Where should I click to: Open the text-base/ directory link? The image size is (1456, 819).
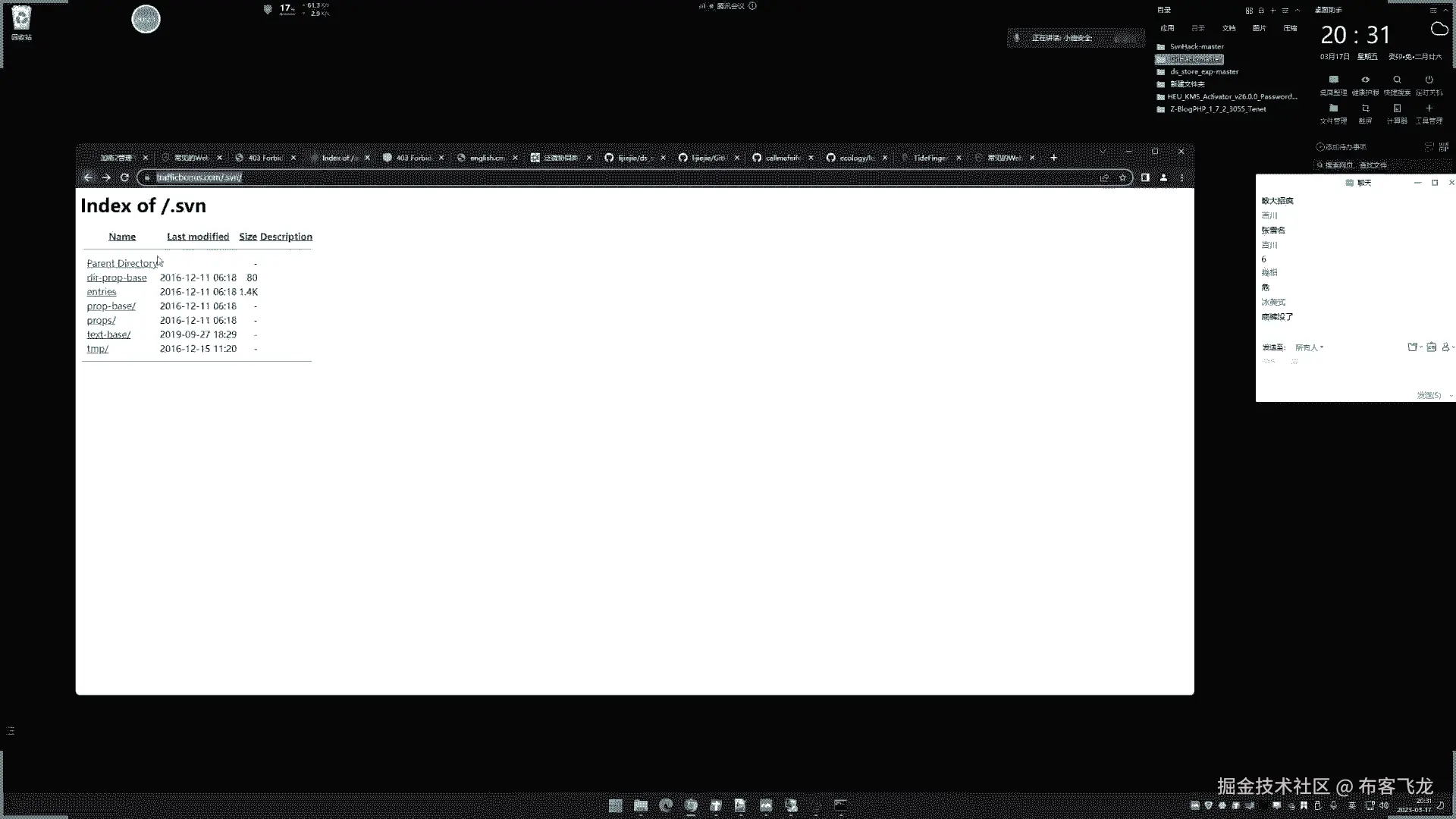108,334
